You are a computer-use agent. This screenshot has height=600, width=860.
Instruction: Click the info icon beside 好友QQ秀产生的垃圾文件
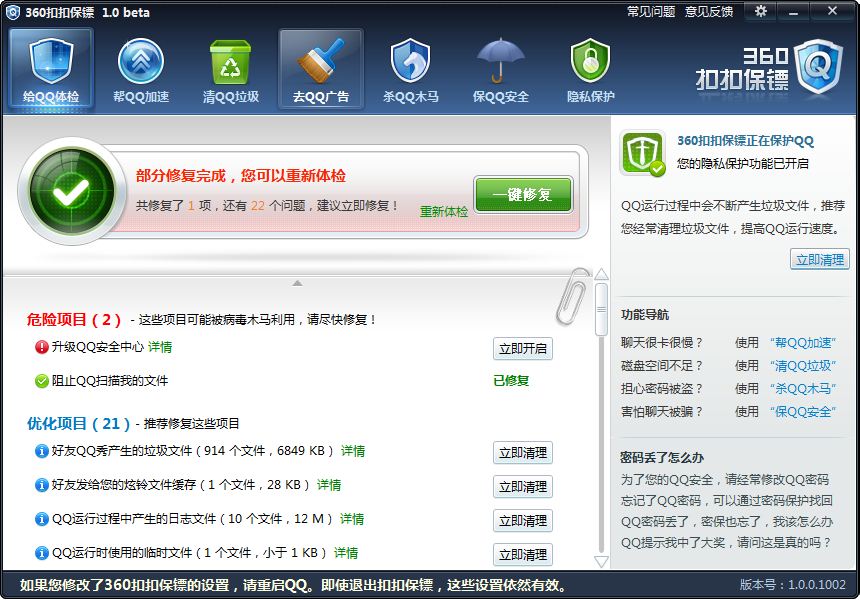point(42,451)
